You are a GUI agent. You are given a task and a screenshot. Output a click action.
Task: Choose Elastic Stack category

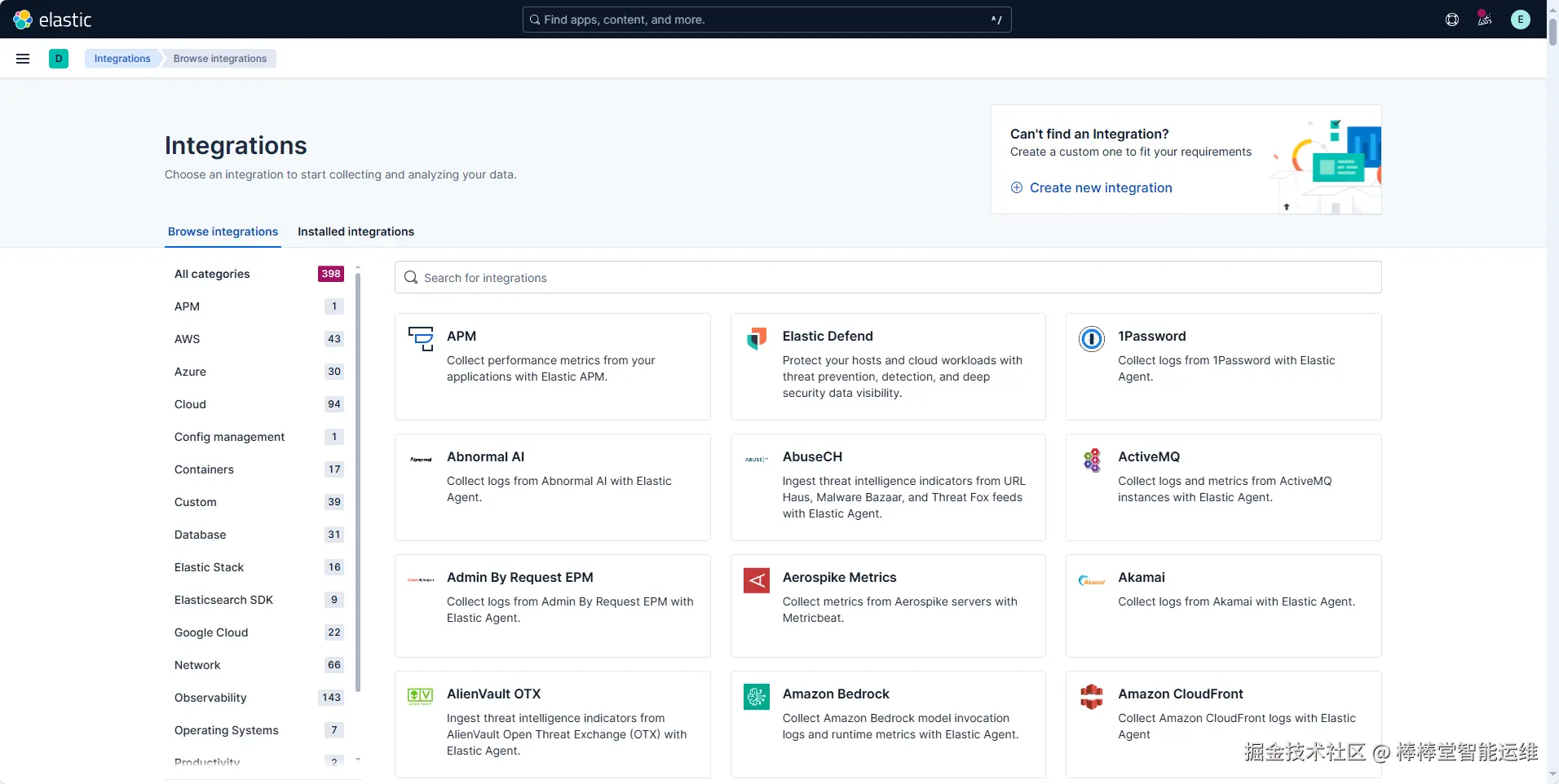[x=258, y=567]
